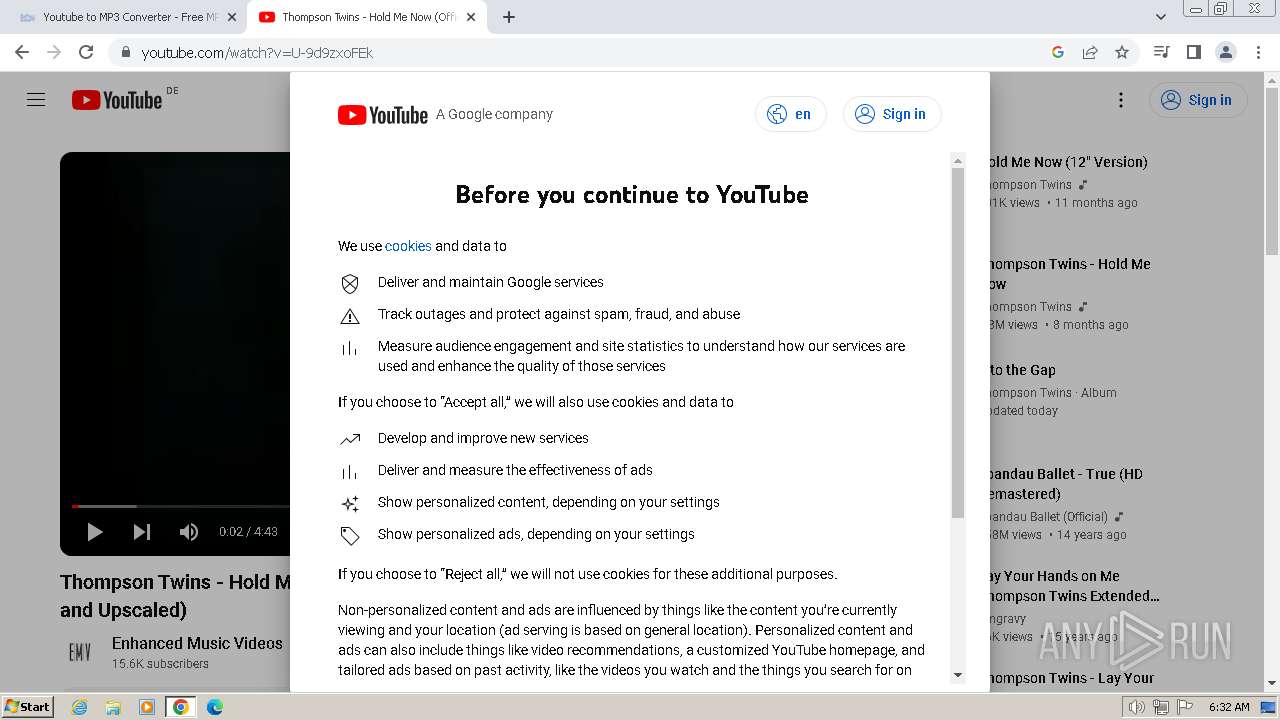
Task: Click the Google icon in address bar
Action: click(x=1058, y=52)
